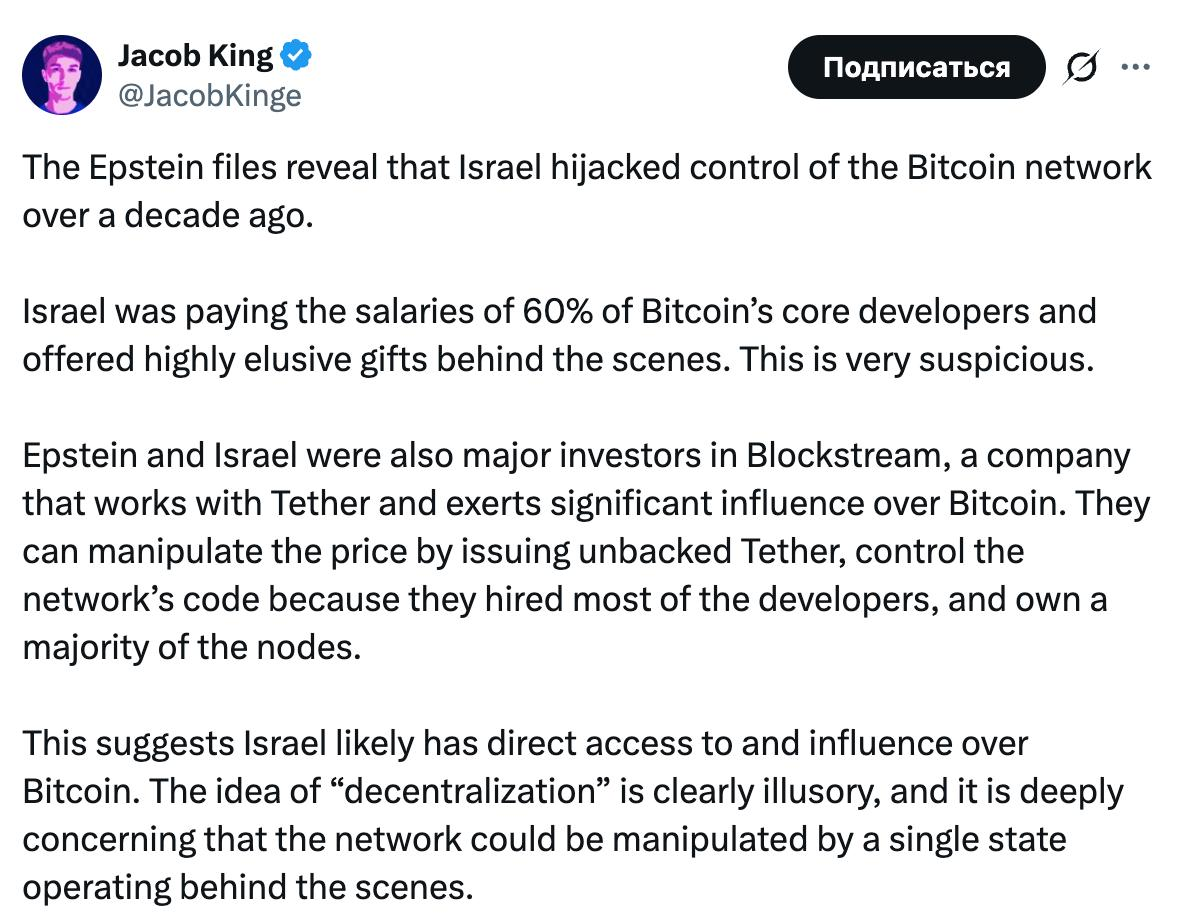Open the three-dots more options menu
Screen dimensions: 1178x922
(x=1135, y=67)
